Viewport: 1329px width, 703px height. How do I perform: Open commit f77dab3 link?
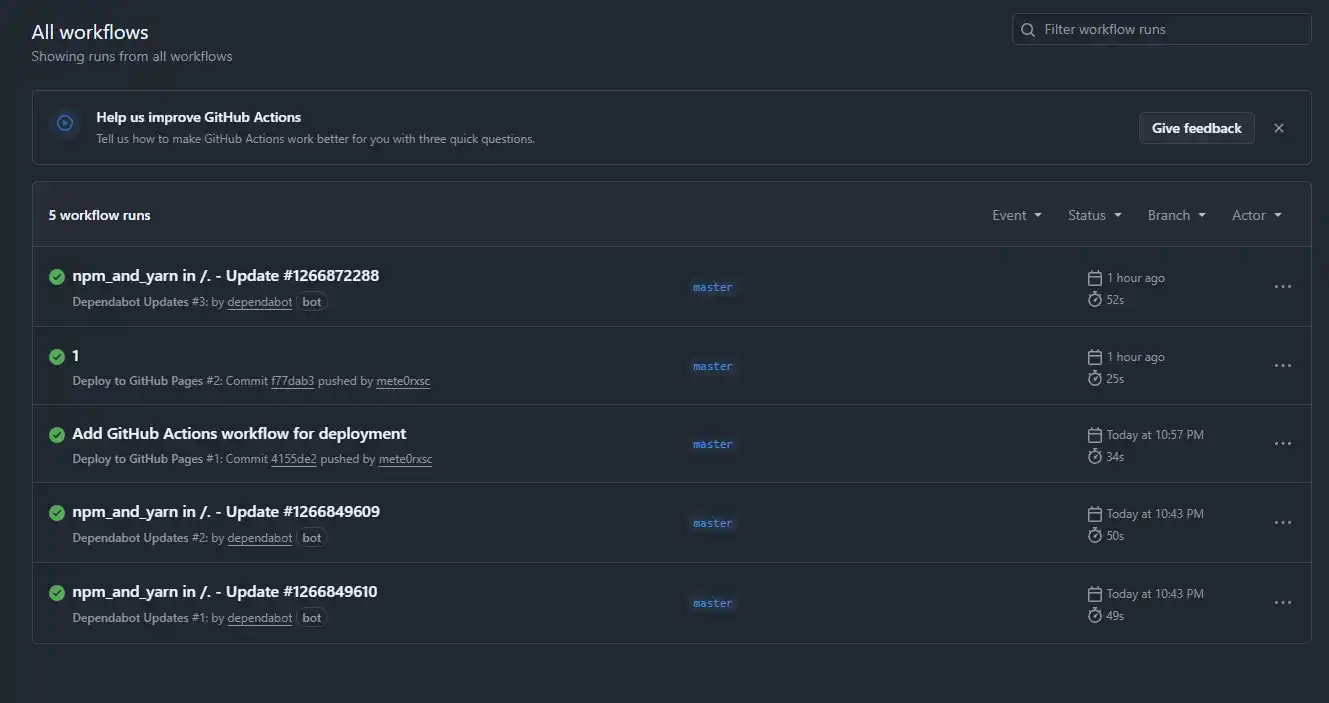tap(292, 381)
